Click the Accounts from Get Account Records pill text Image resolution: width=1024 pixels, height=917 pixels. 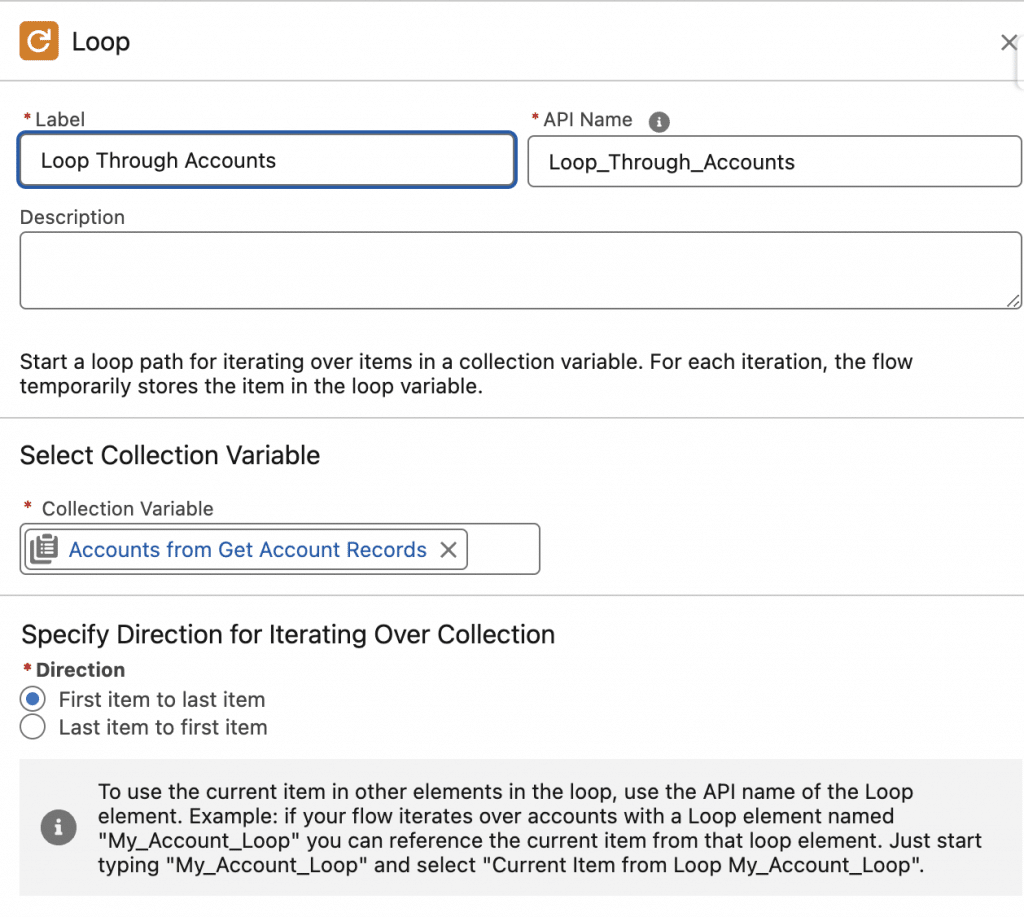point(247,550)
